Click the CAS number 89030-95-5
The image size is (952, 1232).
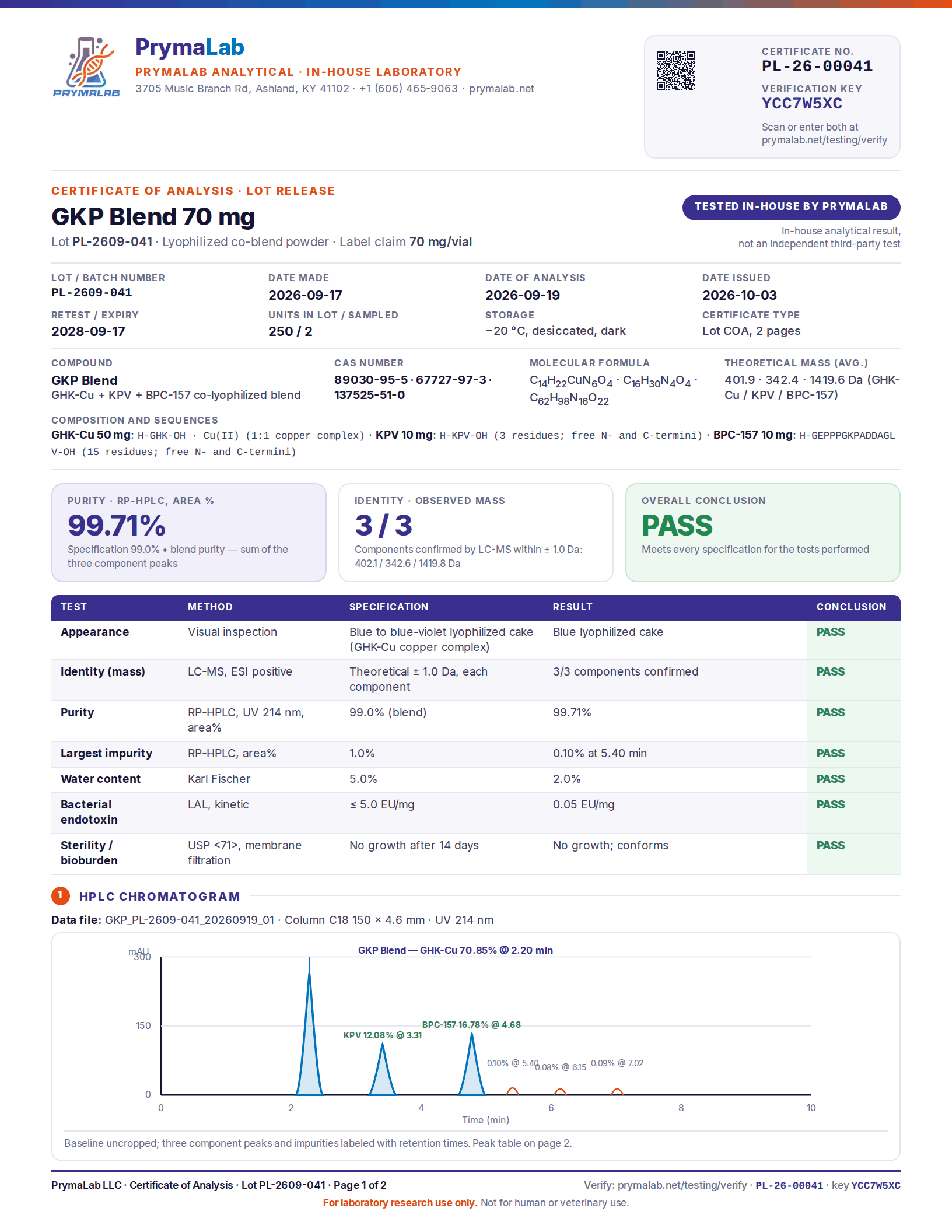[x=371, y=380]
